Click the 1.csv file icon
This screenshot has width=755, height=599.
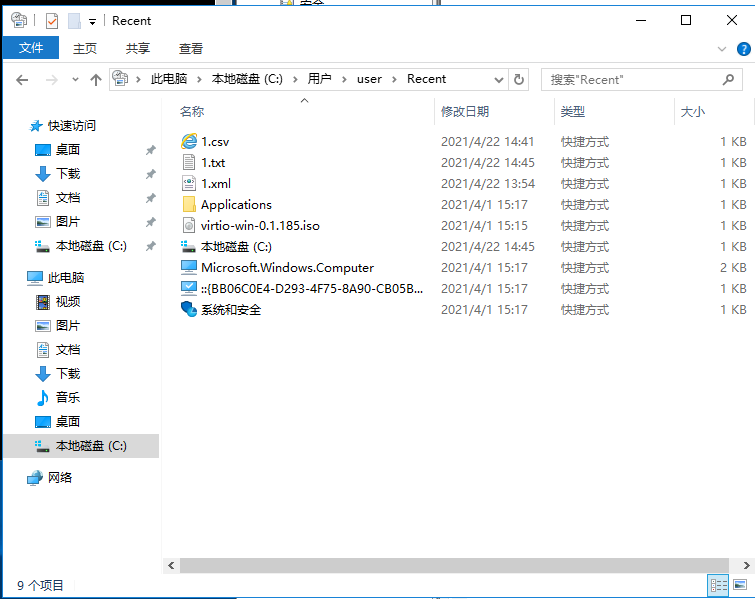pos(189,142)
